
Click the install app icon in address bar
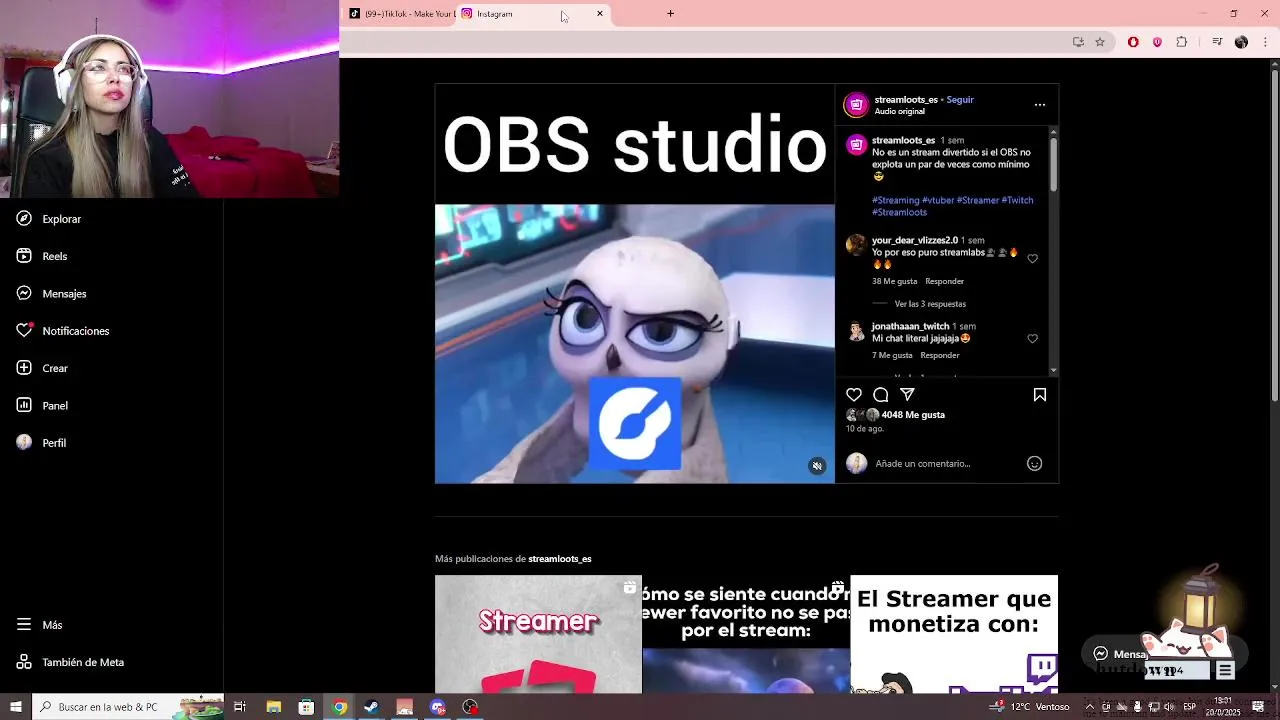[x=1078, y=42]
